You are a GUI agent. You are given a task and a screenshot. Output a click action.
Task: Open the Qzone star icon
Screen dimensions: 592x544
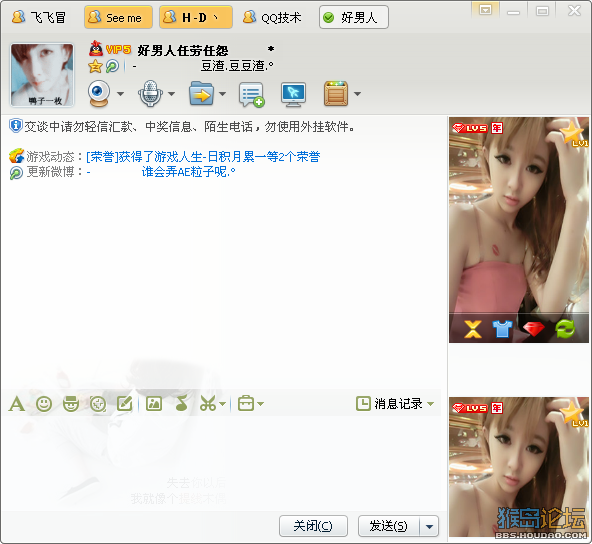click(x=95, y=66)
